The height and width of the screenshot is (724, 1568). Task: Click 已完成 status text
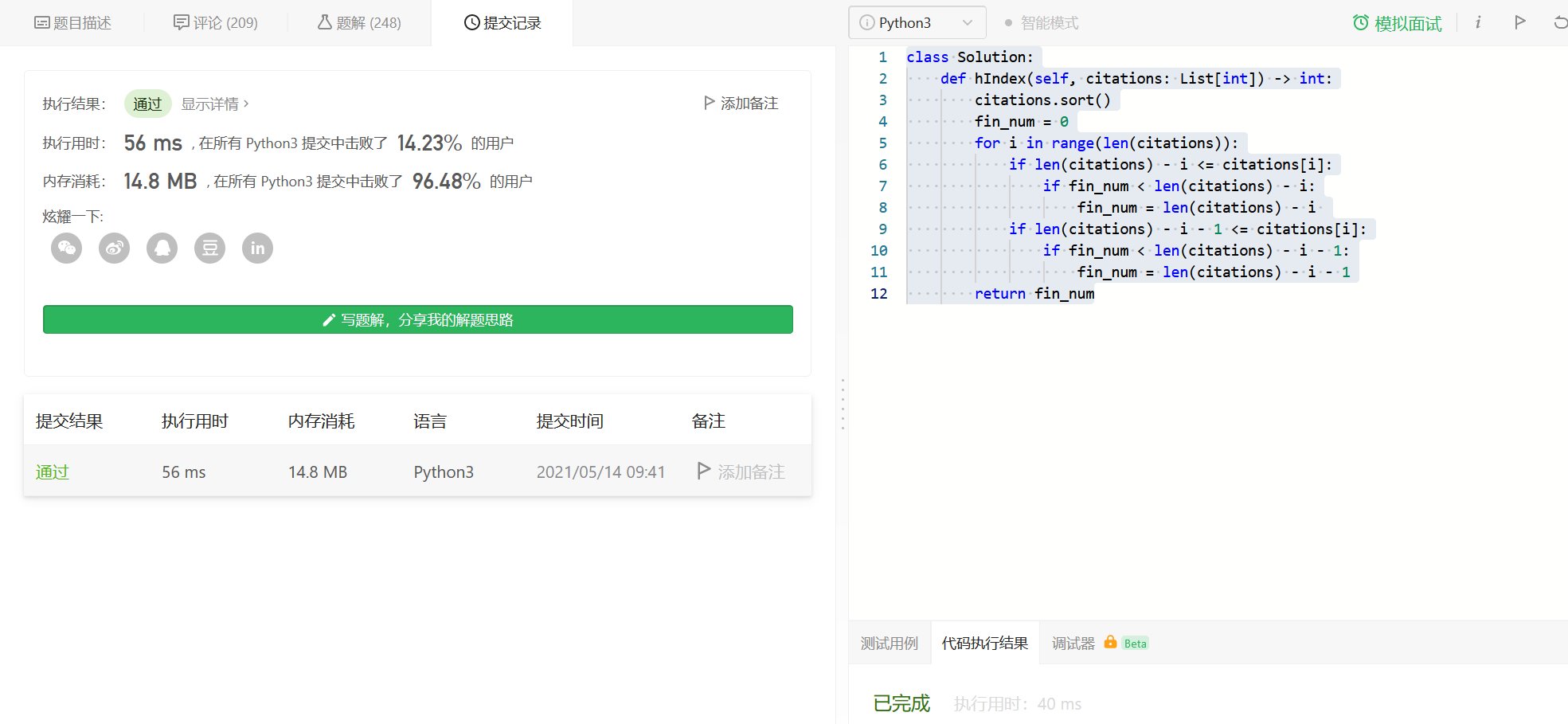[901, 703]
